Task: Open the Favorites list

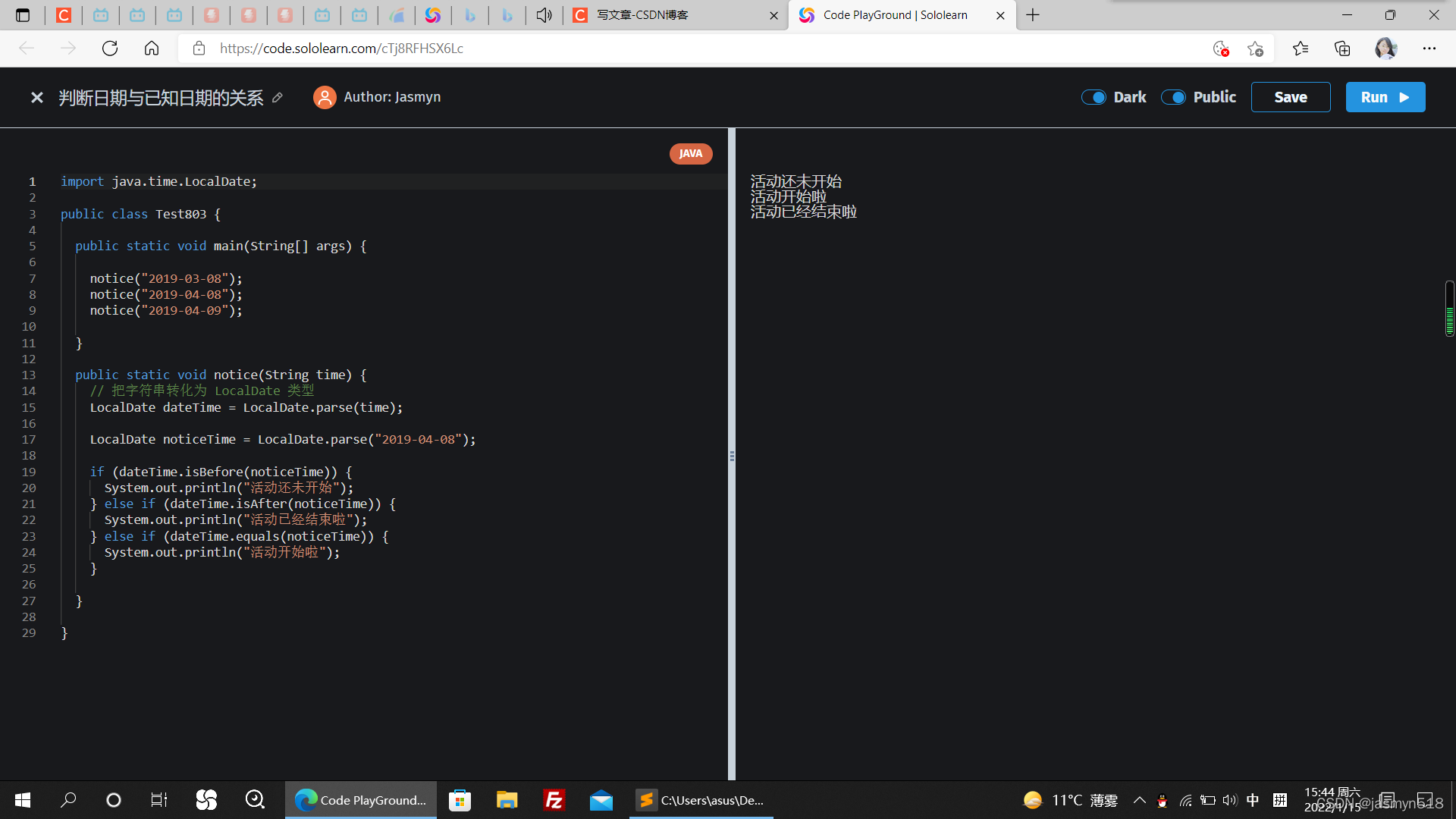Action: point(1301,49)
